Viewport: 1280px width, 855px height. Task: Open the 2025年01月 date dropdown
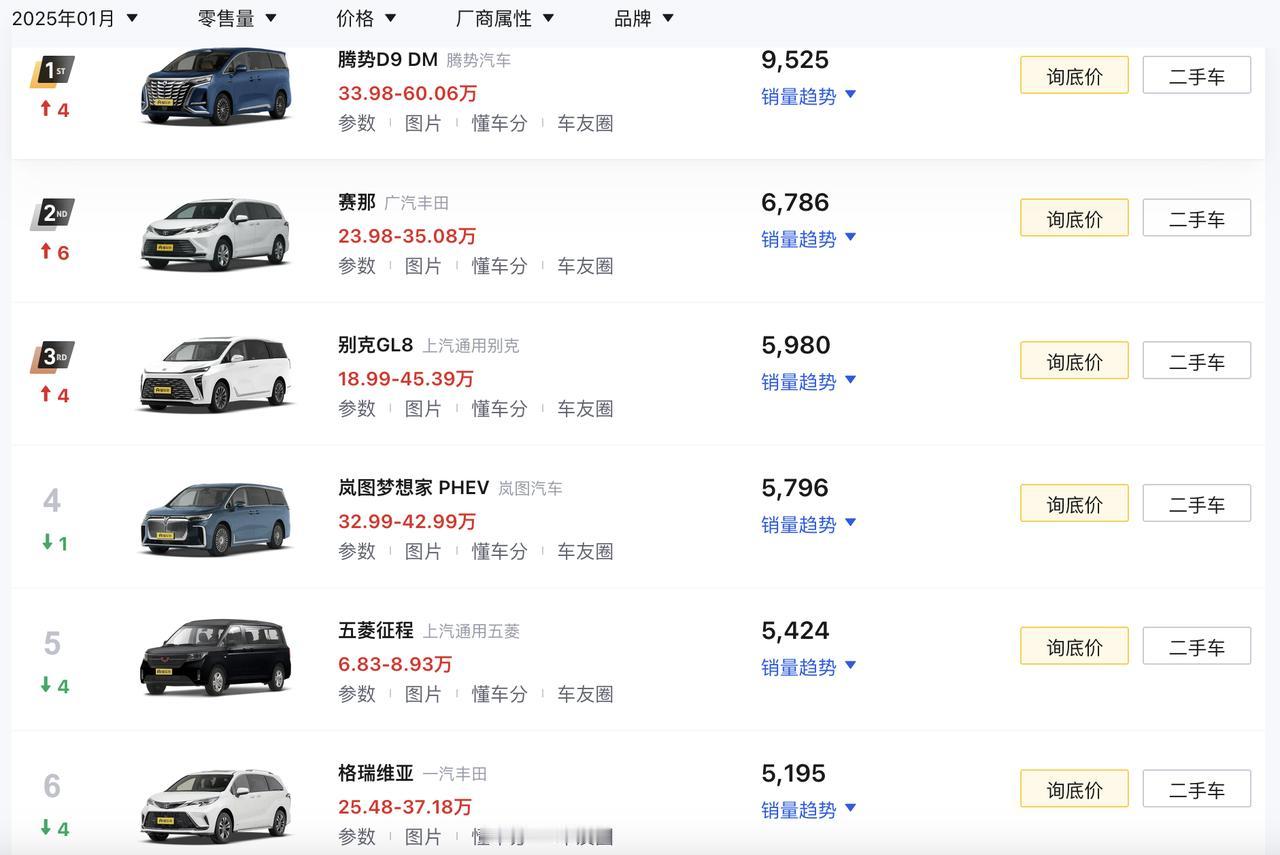(75, 18)
